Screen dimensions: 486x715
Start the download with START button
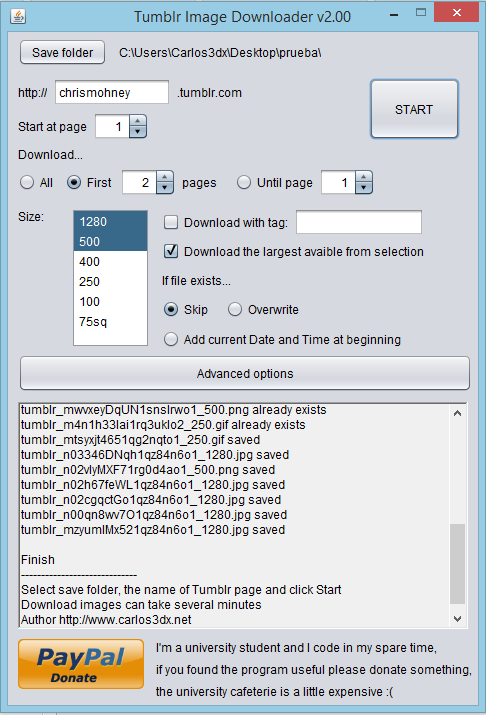click(414, 109)
